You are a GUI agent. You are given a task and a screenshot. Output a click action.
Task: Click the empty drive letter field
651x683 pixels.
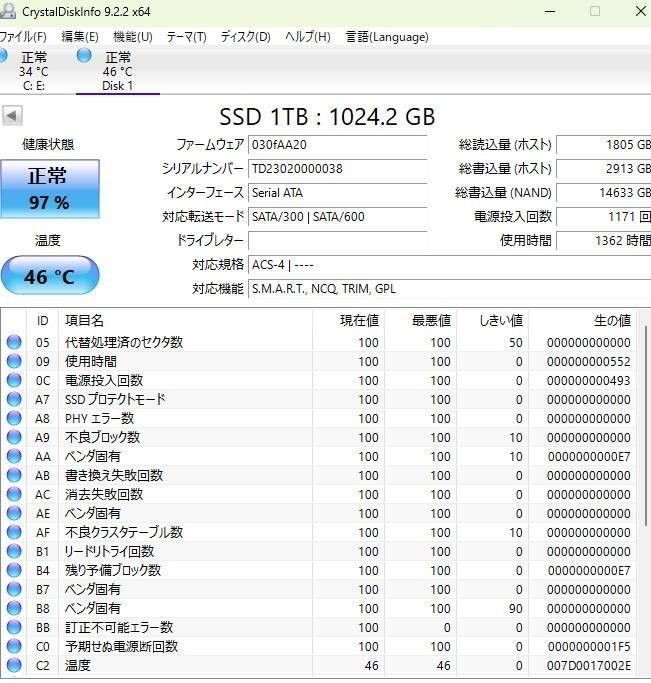[x=337, y=240]
